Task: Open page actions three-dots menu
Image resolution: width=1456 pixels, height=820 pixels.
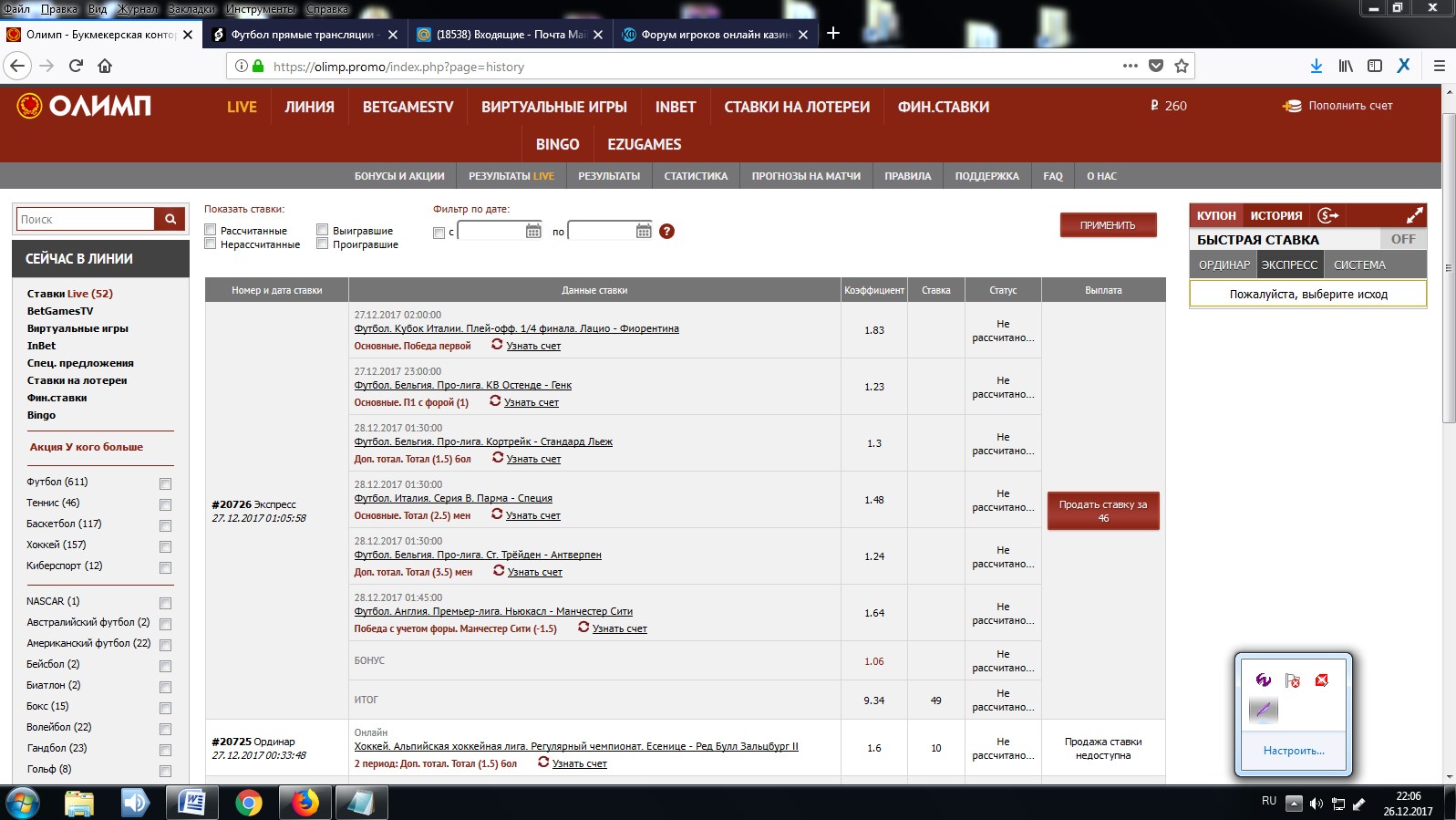Action: (x=1131, y=66)
